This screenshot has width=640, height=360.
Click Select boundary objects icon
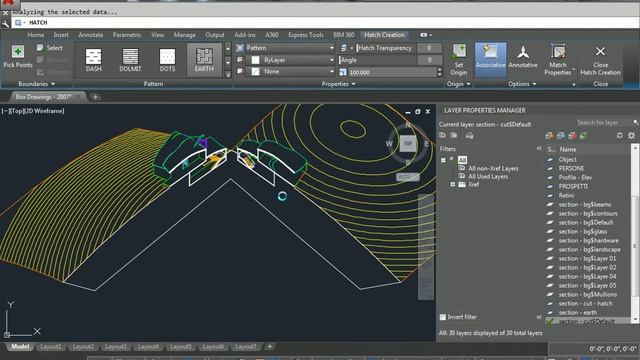[x=40, y=48]
